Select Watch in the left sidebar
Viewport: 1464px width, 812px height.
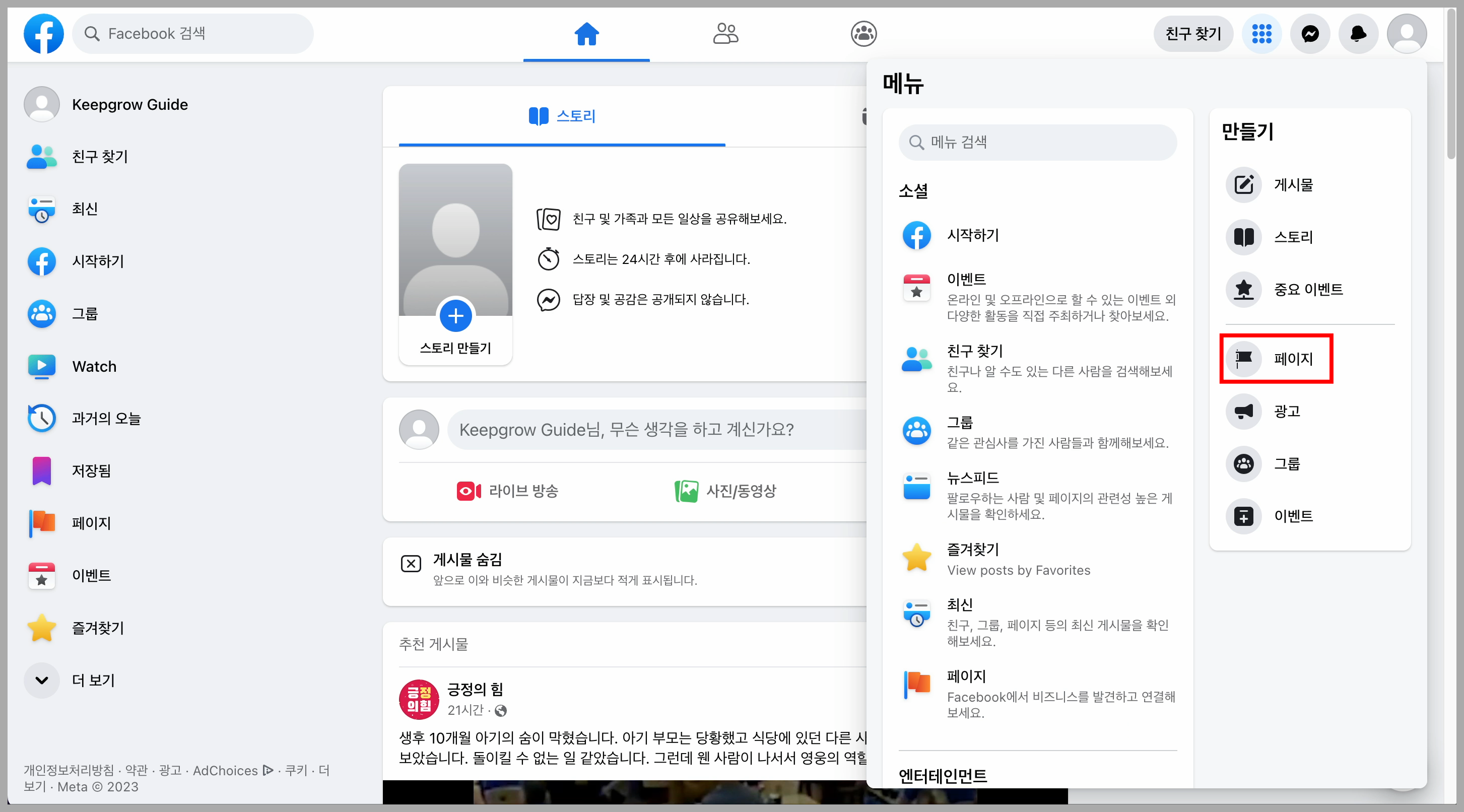point(94,367)
